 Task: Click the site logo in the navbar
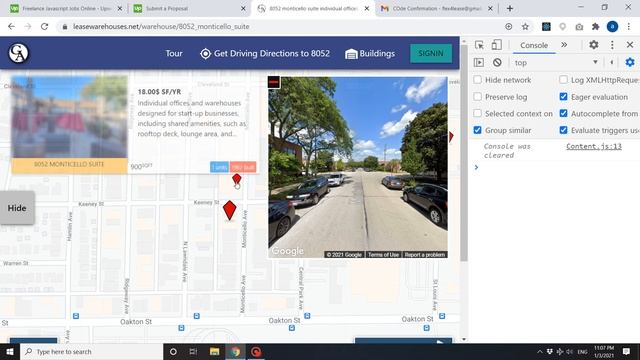click(18, 53)
